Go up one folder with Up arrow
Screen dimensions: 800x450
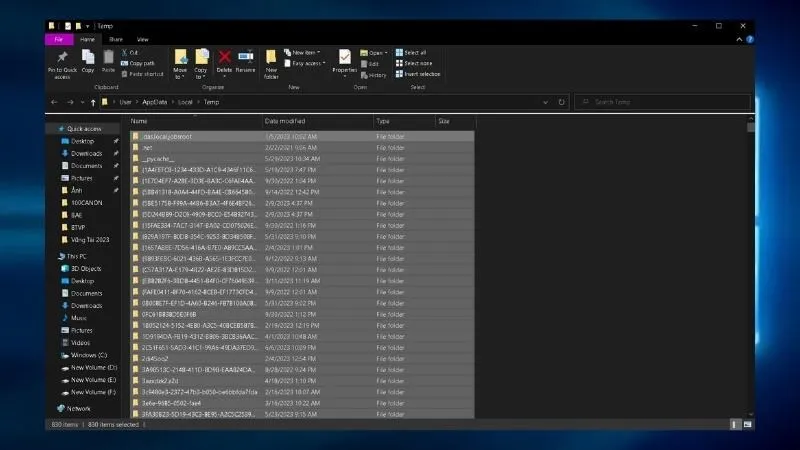point(93,102)
